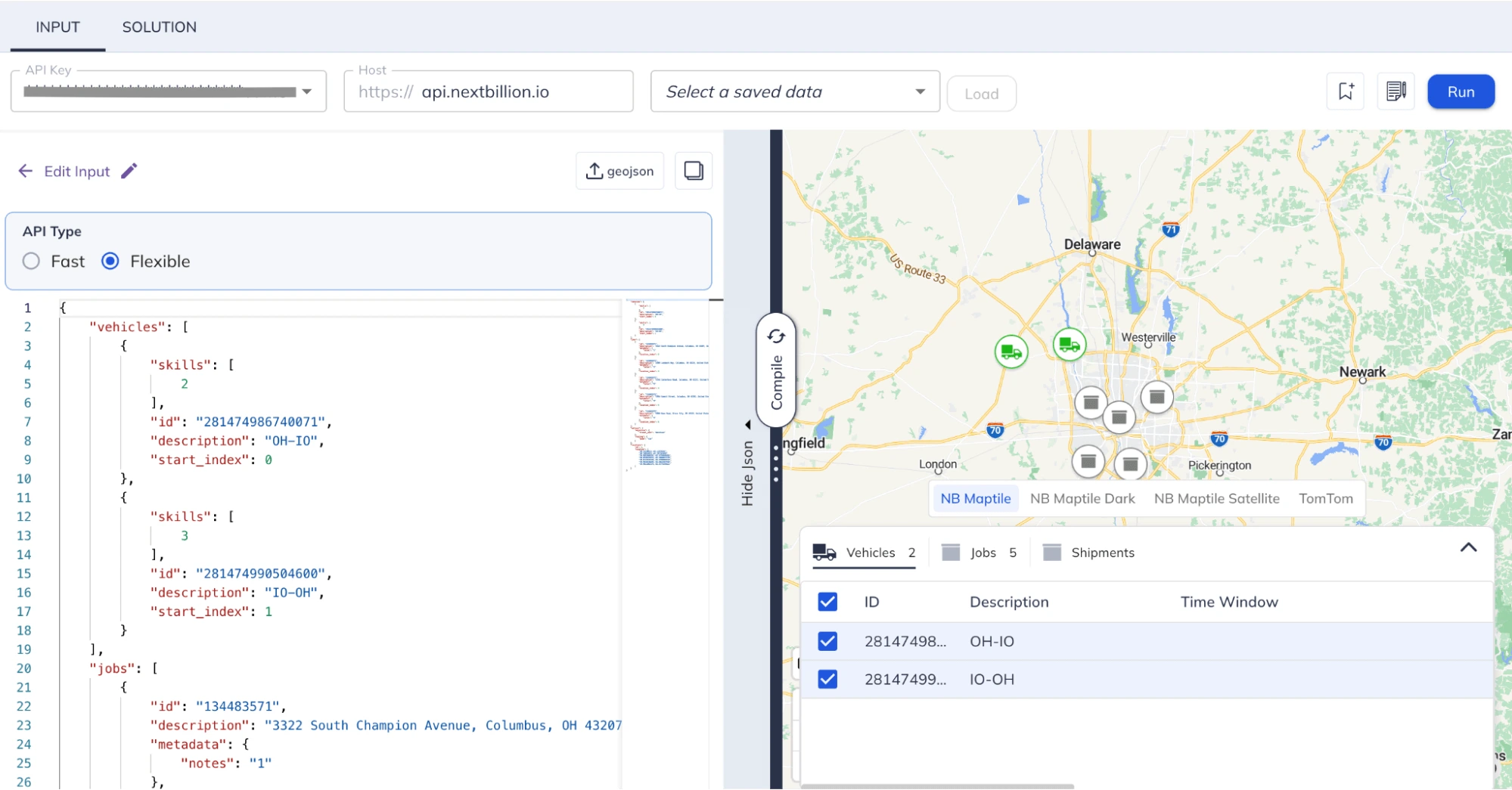
Task: Copy JSON with the copy icon
Action: coord(694,171)
